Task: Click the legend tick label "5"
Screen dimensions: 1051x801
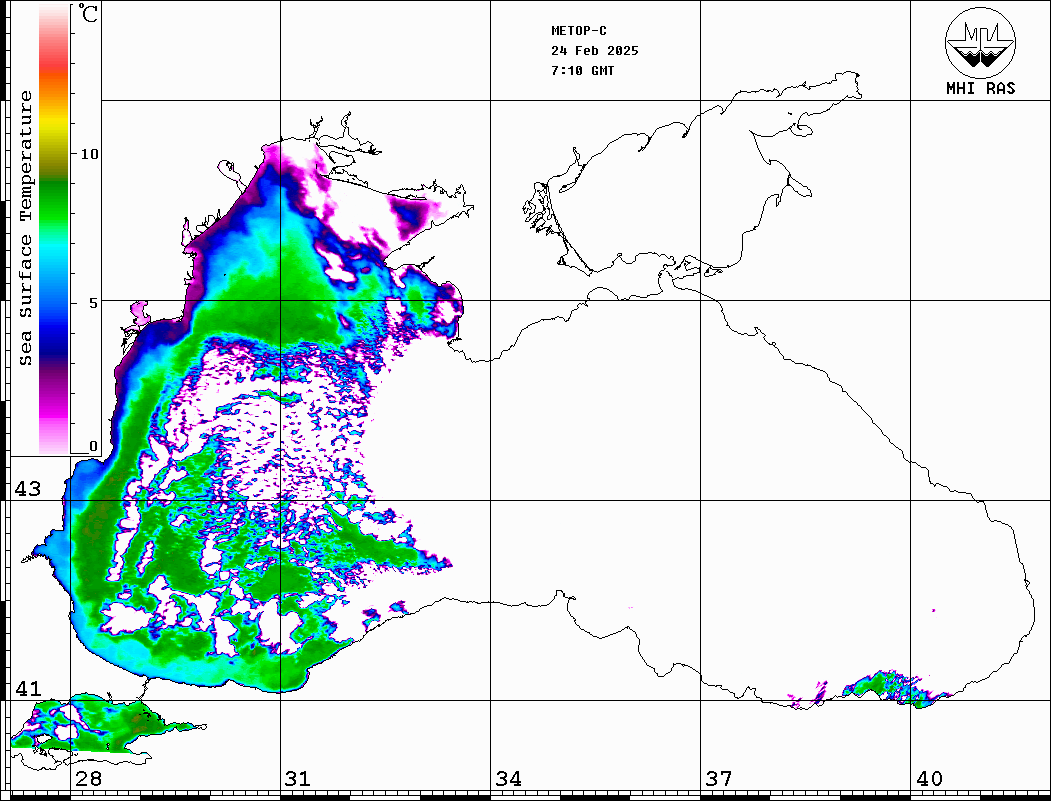Action: pos(94,303)
